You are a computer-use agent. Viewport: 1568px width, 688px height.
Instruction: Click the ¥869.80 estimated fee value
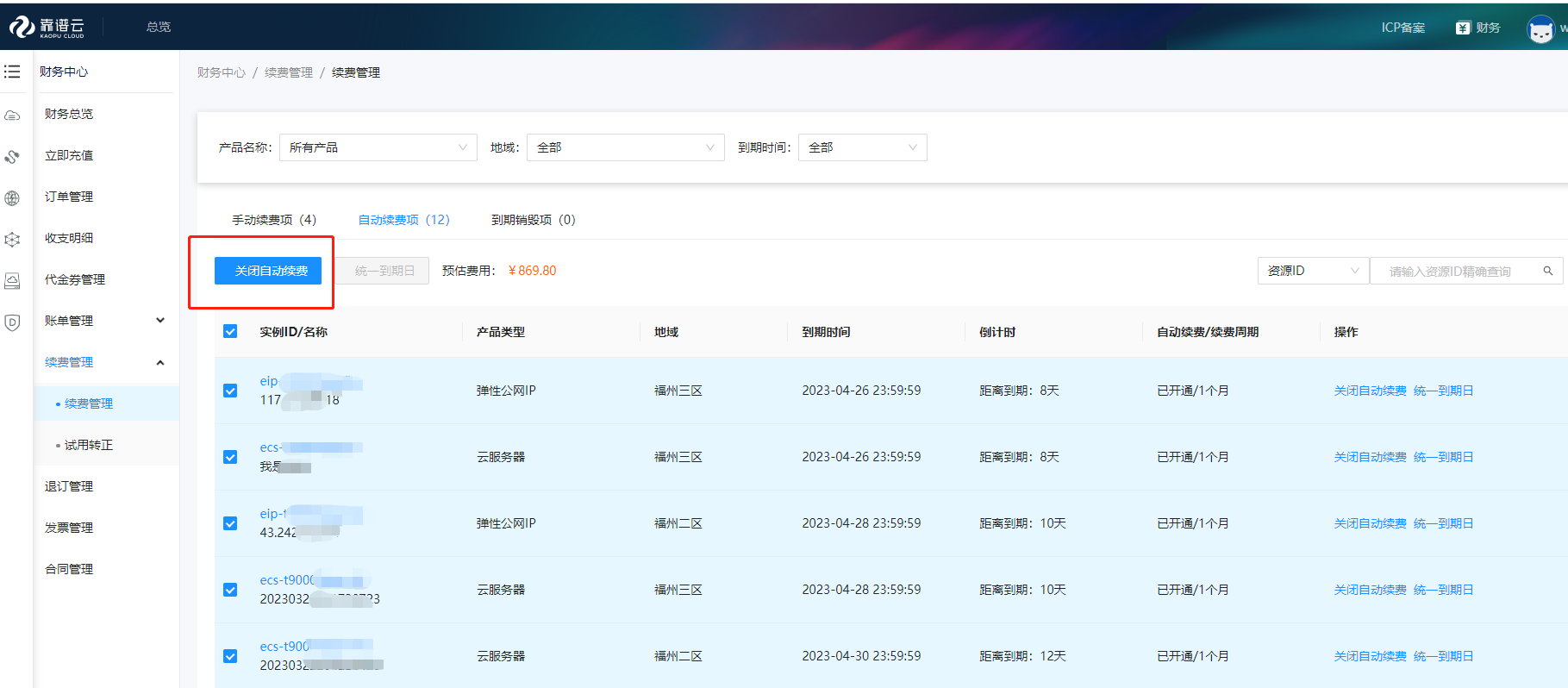[532, 271]
